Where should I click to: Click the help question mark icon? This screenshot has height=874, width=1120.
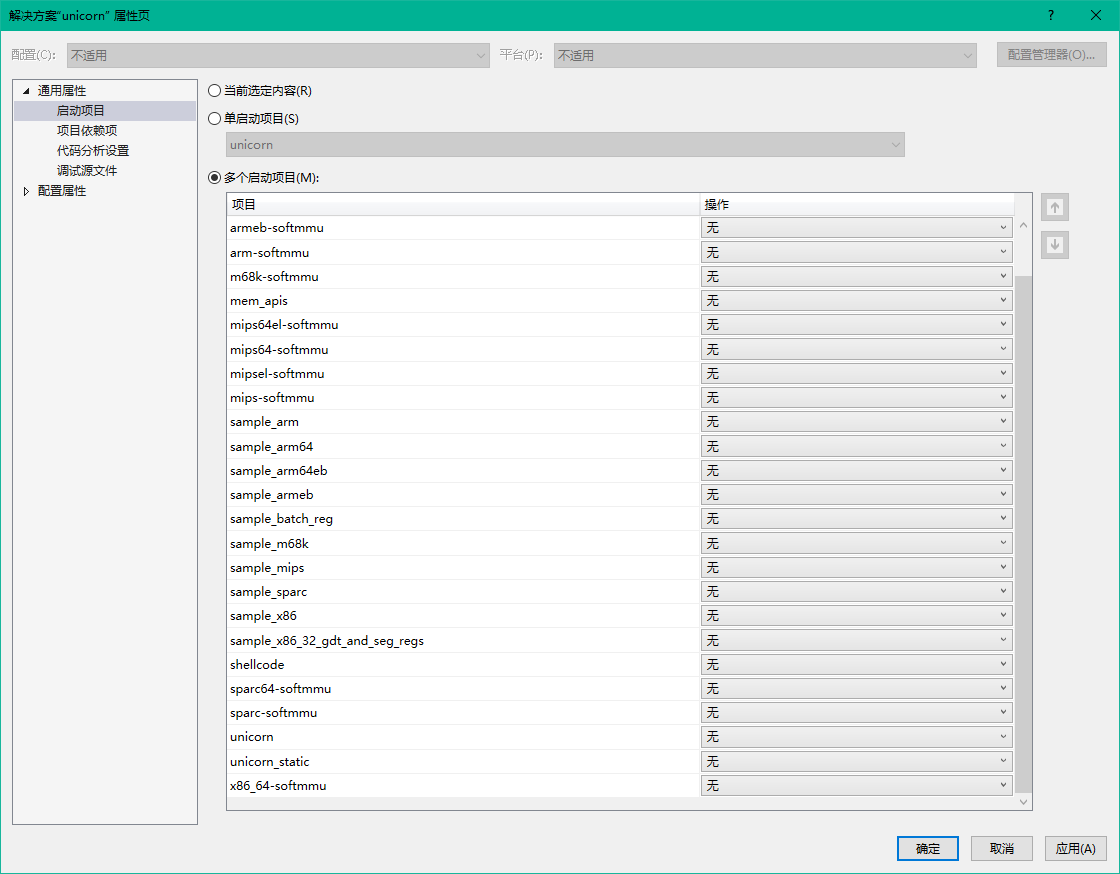coord(1050,15)
